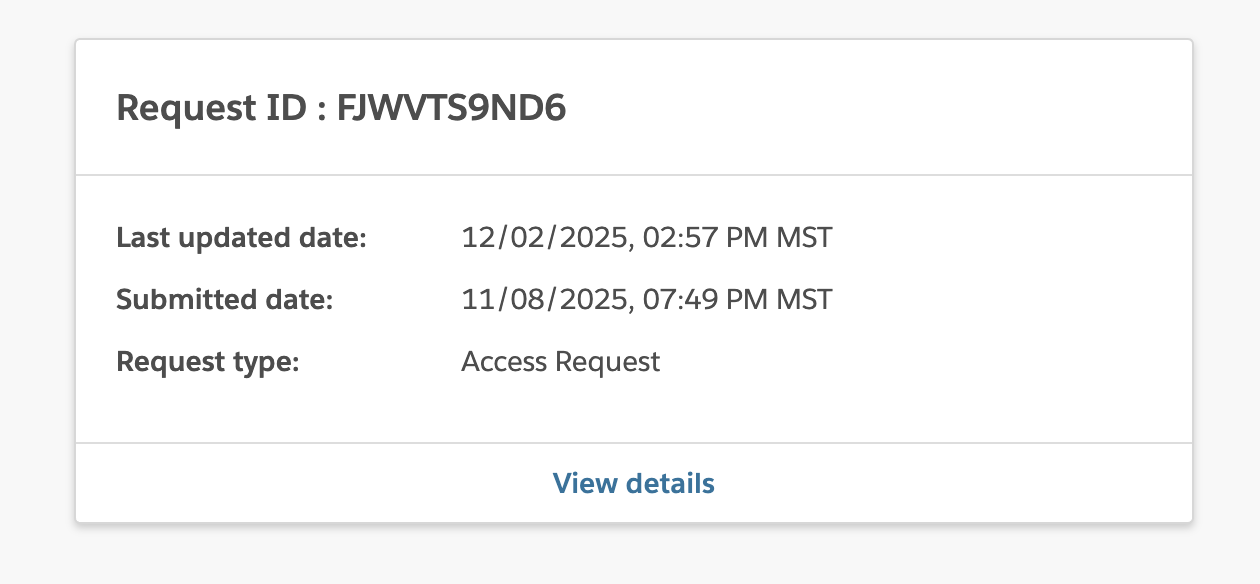The image size is (1260, 584).
Task: Click the Request ID value FJWVTS9ND6
Action: click(x=451, y=107)
